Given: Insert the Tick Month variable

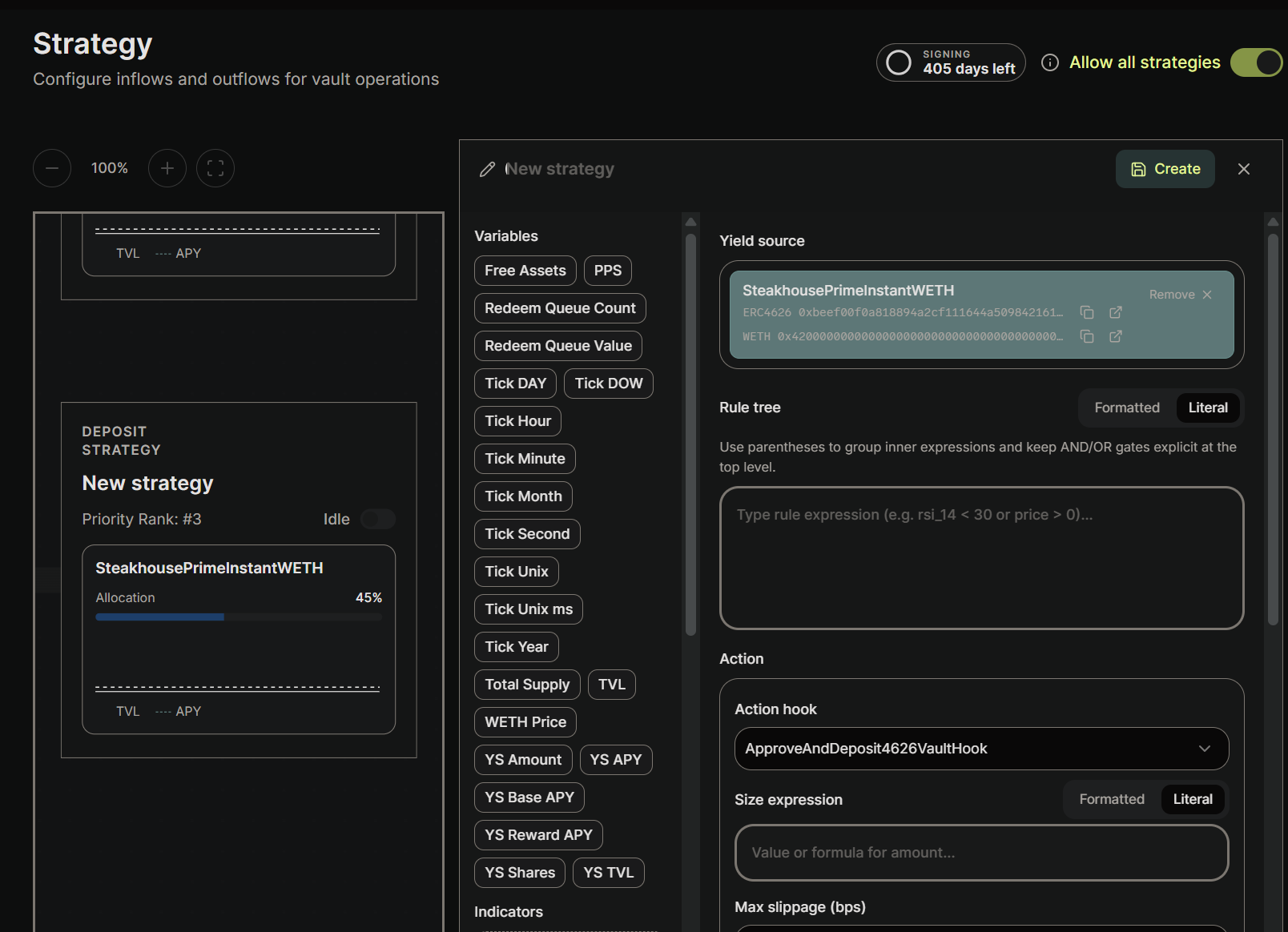Looking at the screenshot, I should [523, 496].
